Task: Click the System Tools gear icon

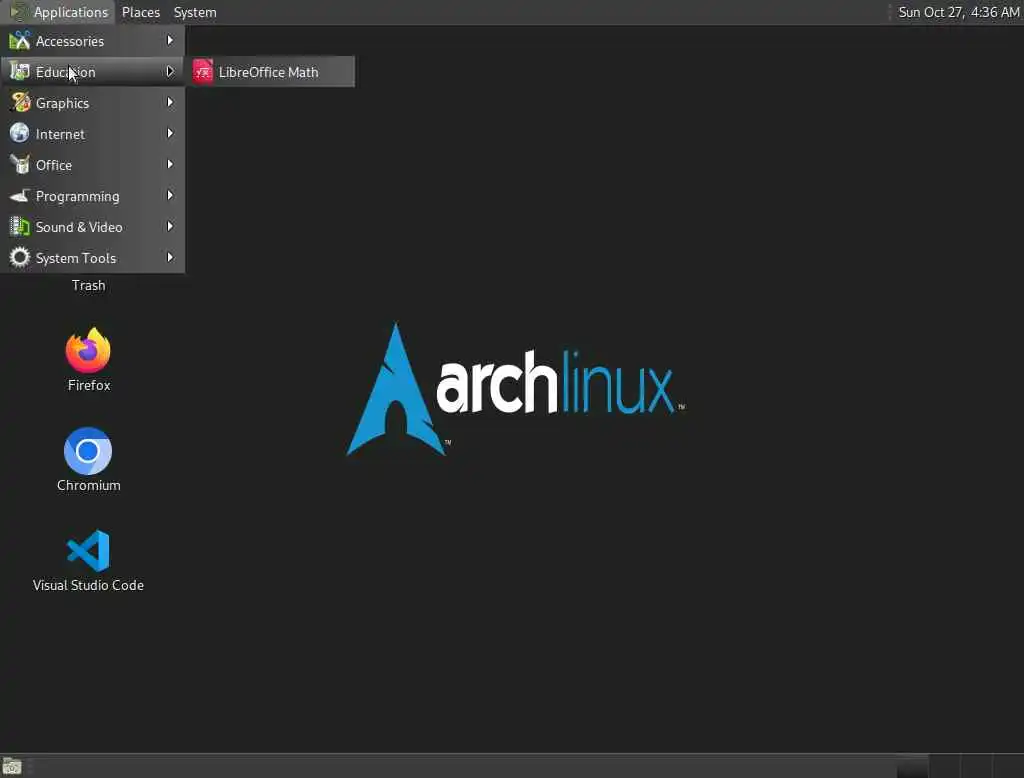Action: tap(20, 257)
